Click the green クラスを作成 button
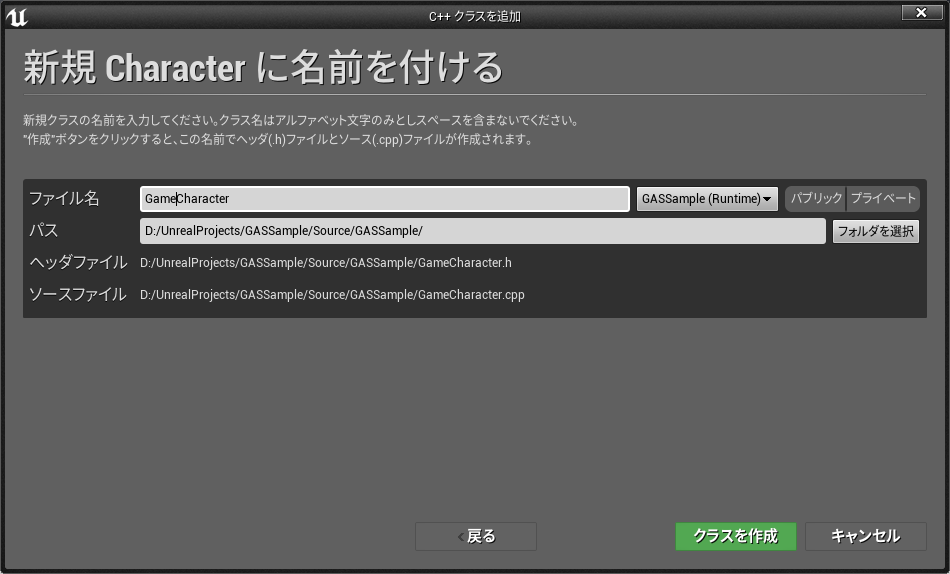The height and width of the screenshot is (574, 950). pyautogui.click(x=736, y=536)
